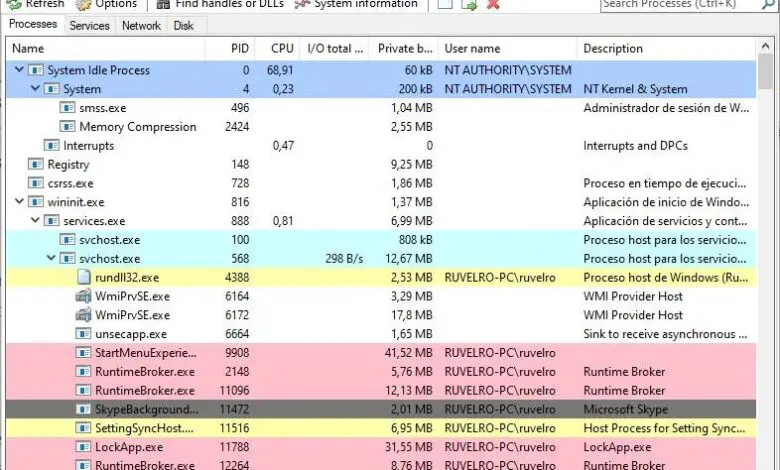
Task: Click the System Idle Process icon
Action: coord(35,70)
